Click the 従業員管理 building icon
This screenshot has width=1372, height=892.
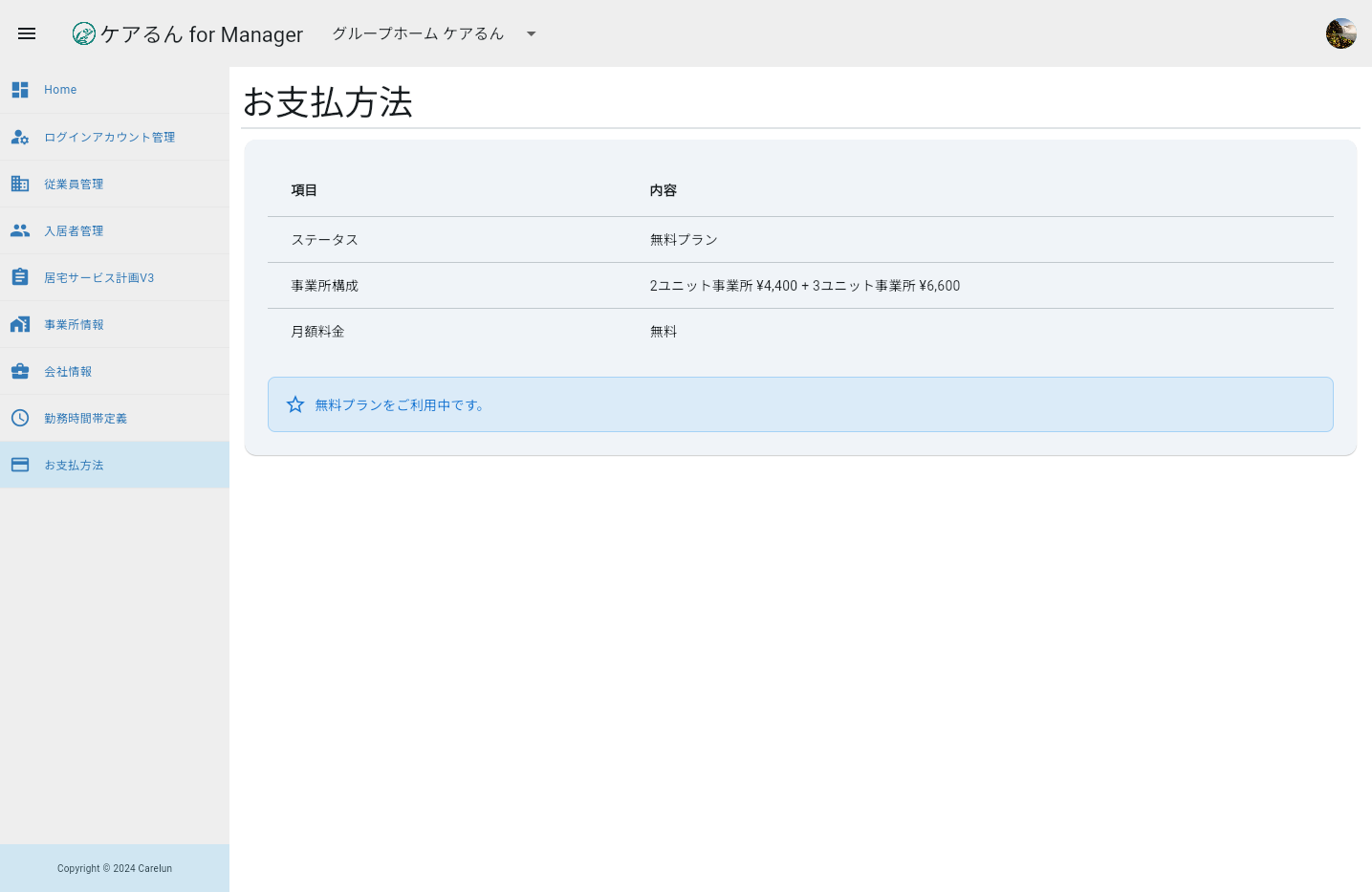tap(20, 184)
